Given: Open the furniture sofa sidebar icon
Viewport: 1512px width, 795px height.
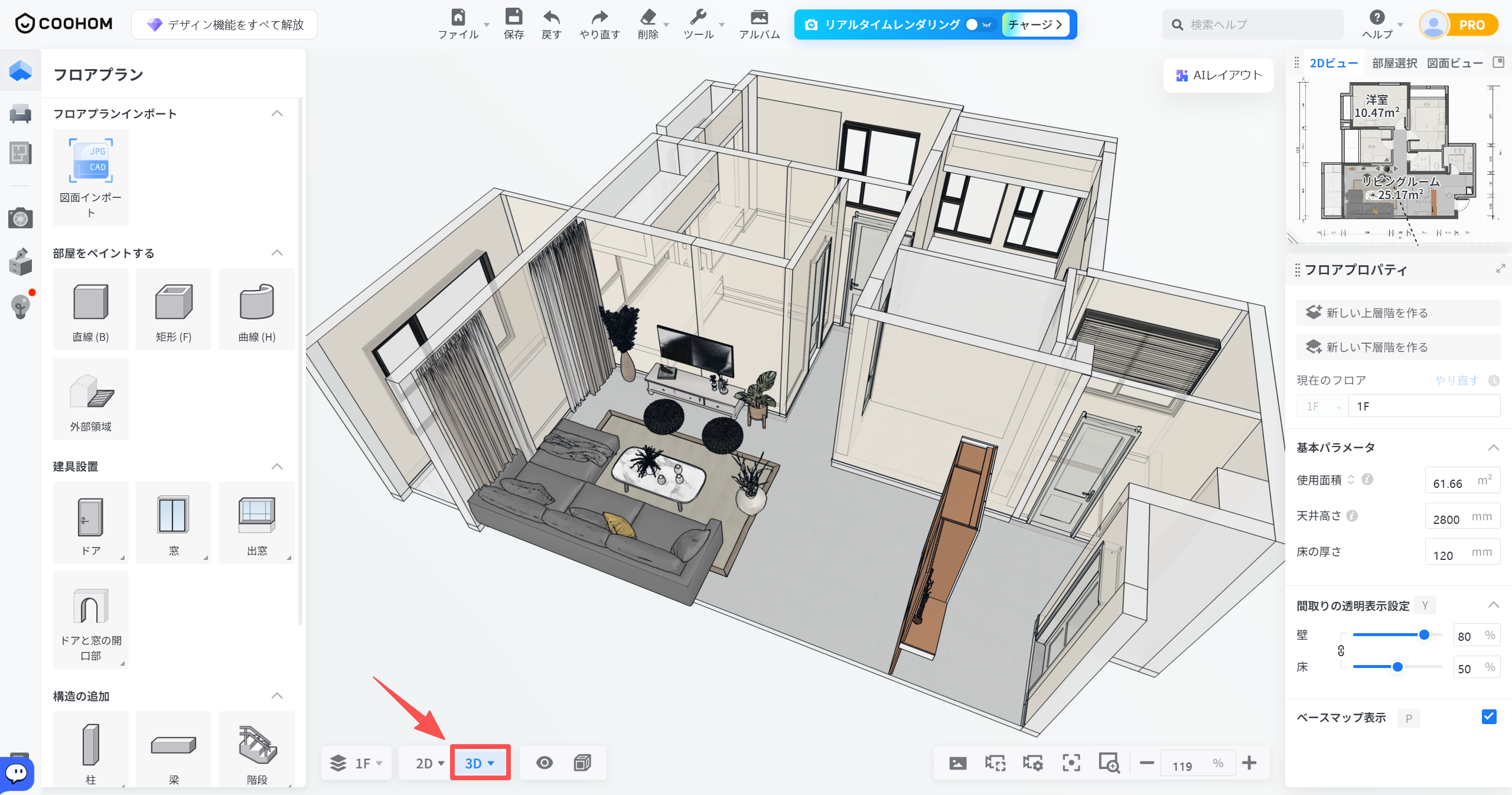Looking at the screenshot, I should (20, 113).
